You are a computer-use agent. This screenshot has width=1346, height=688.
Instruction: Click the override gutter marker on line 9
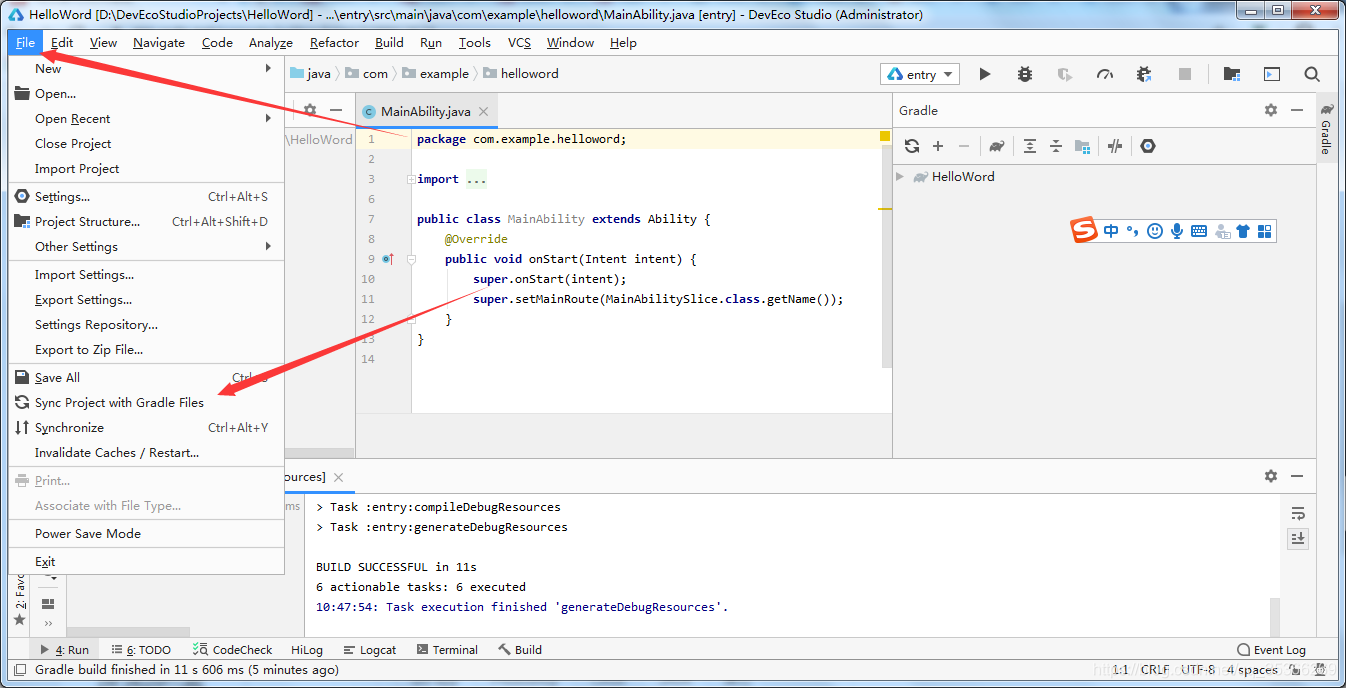pos(389,259)
